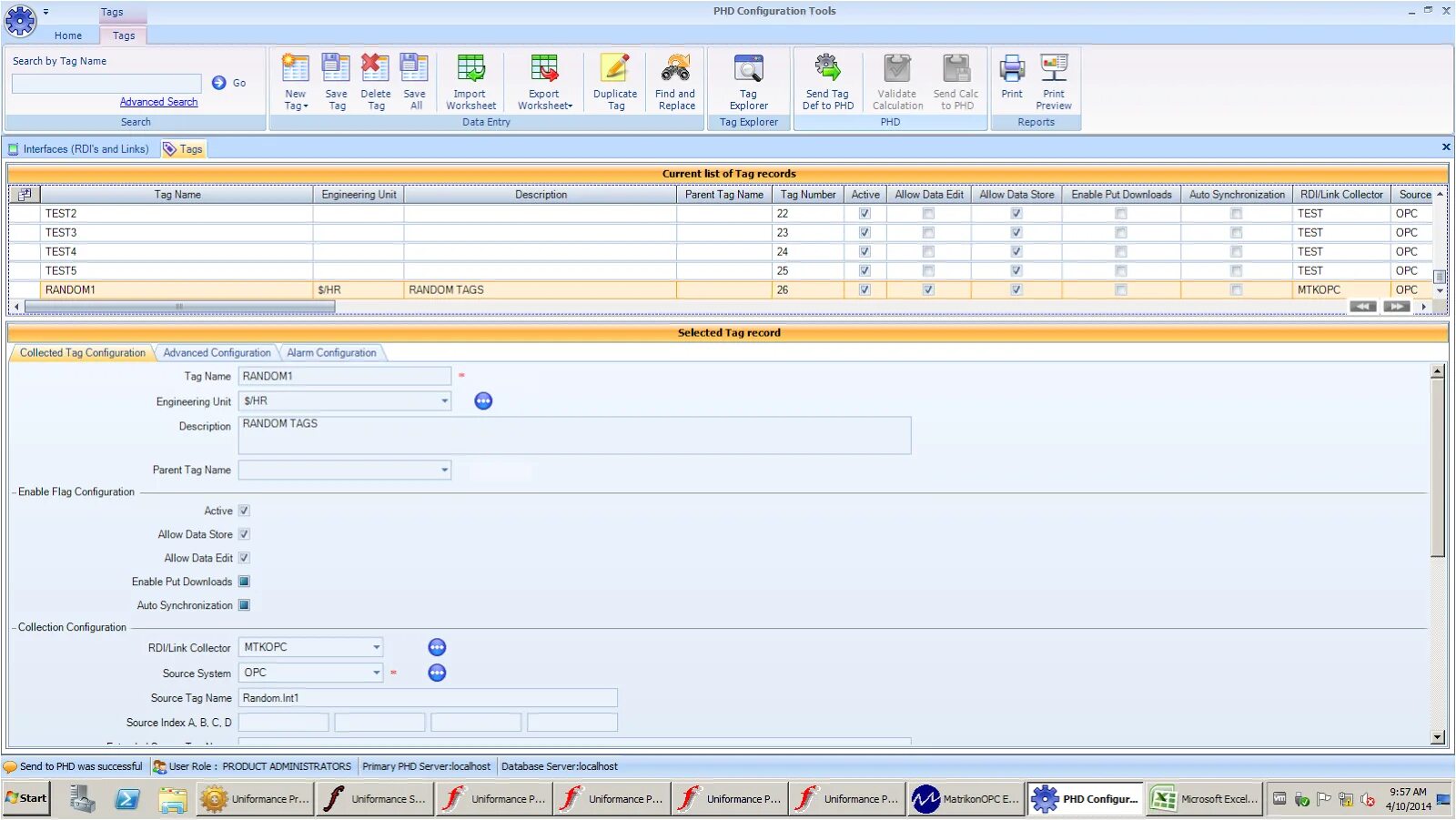Click the Tag Number column header
The width and height of the screenshot is (1456, 820).
[x=808, y=195]
